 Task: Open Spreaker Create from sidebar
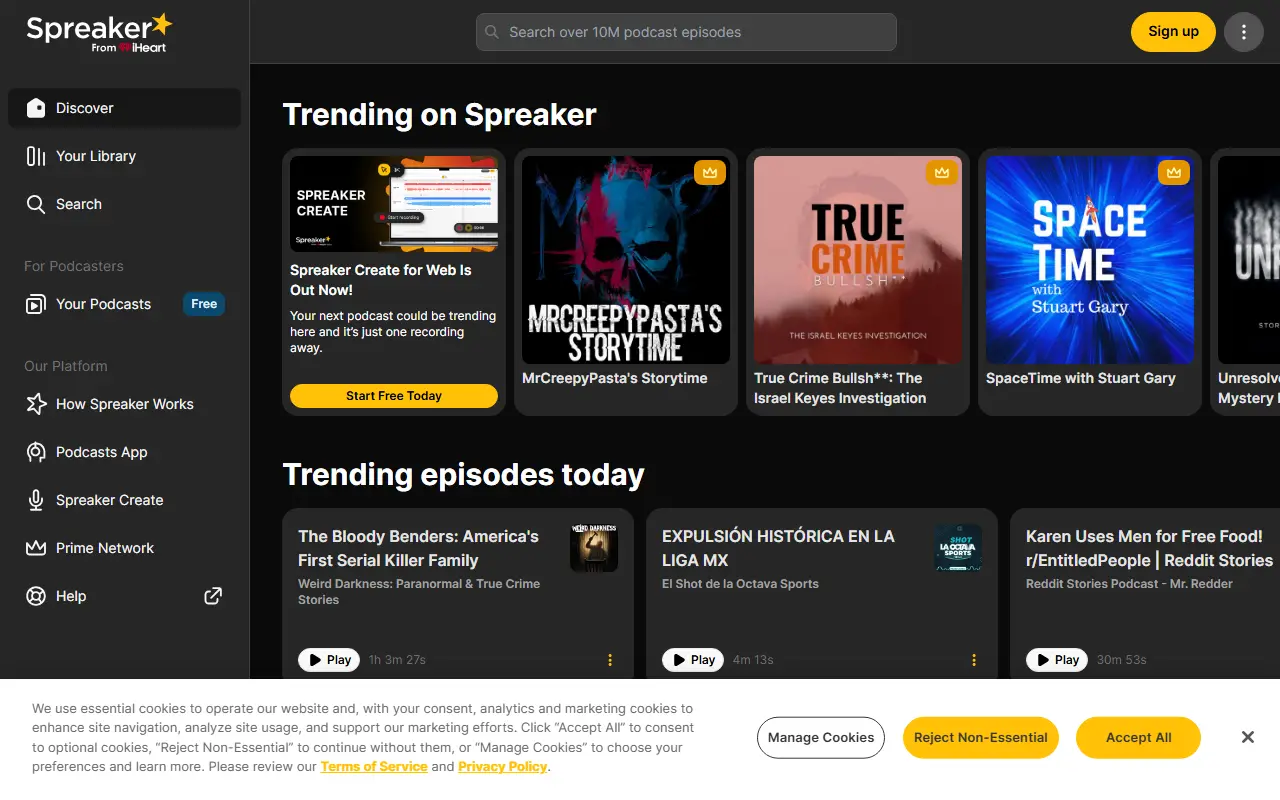124,500
